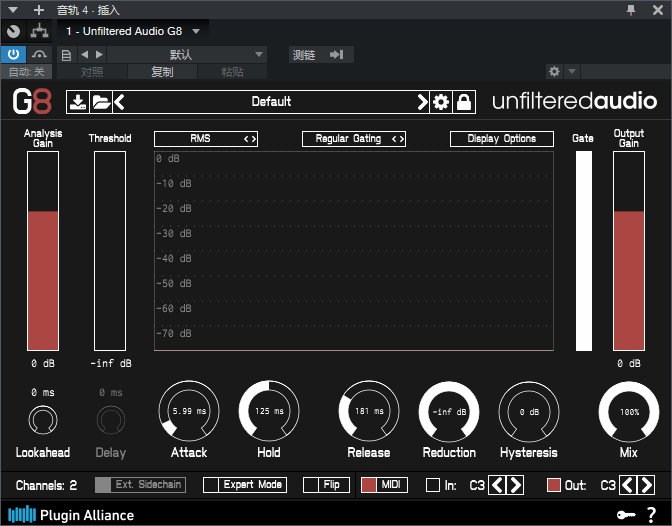The height and width of the screenshot is (526, 672).
Task: Open the Default preset name list
Action: (x=271, y=102)
